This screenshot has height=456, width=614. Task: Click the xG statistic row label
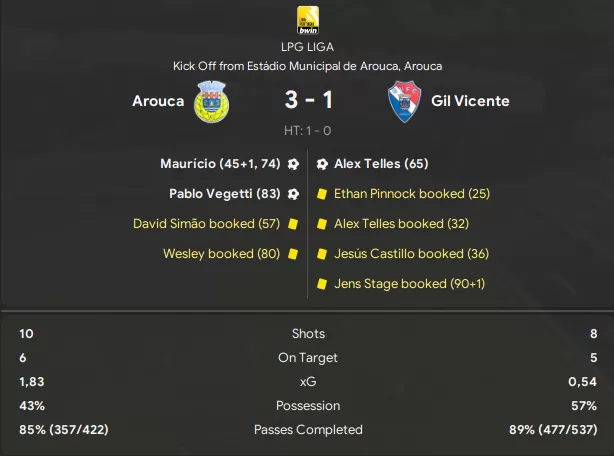point(308,382)
